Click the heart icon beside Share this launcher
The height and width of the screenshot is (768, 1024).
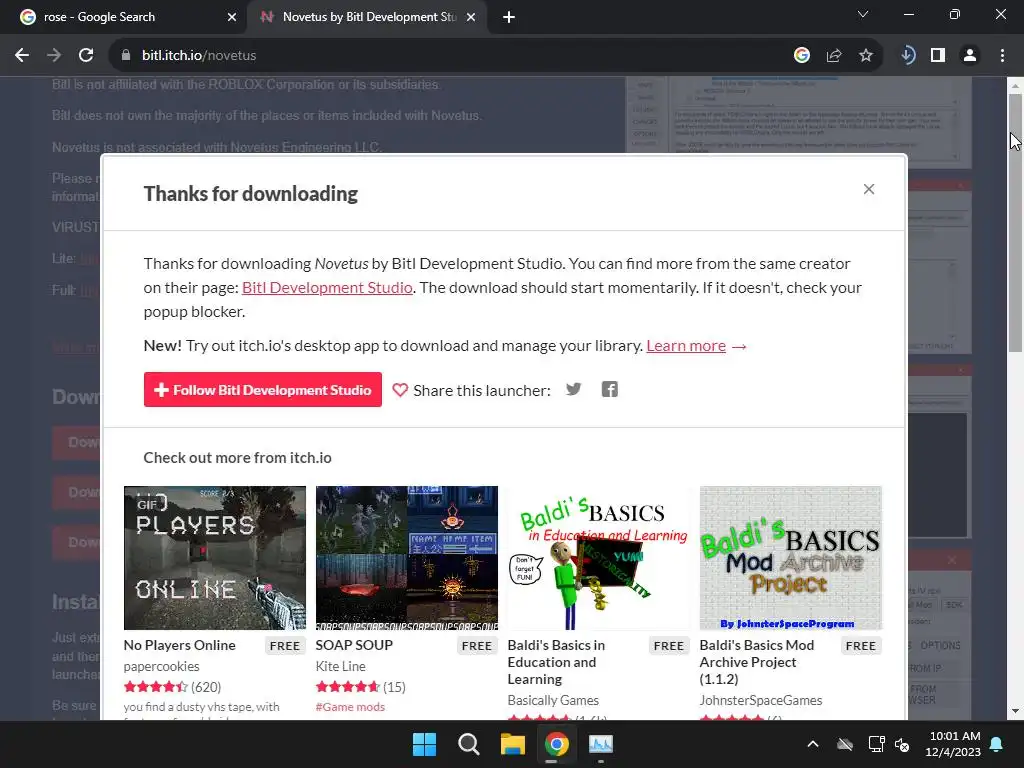coord(400,391)
